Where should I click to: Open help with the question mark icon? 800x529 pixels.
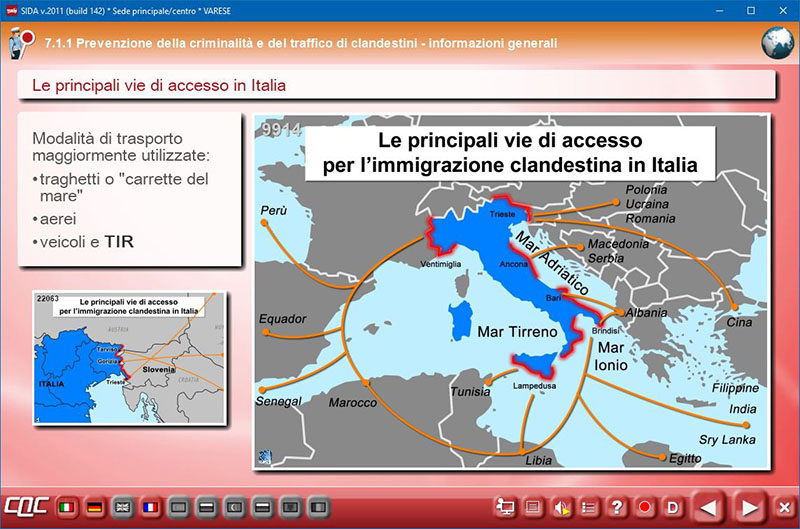click(x=618, y=507)
